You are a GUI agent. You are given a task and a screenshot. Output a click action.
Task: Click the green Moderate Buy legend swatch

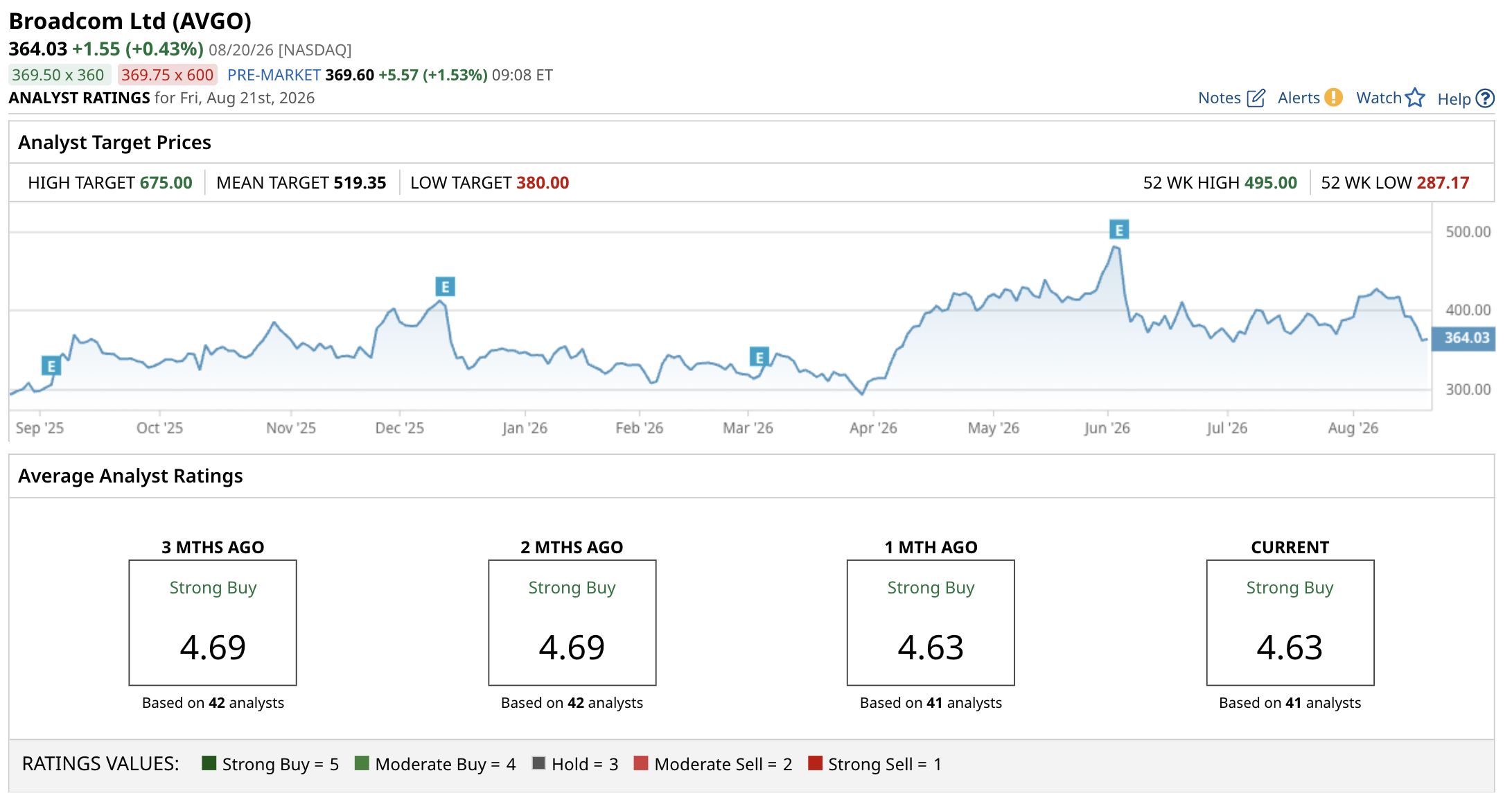[361, 763]
